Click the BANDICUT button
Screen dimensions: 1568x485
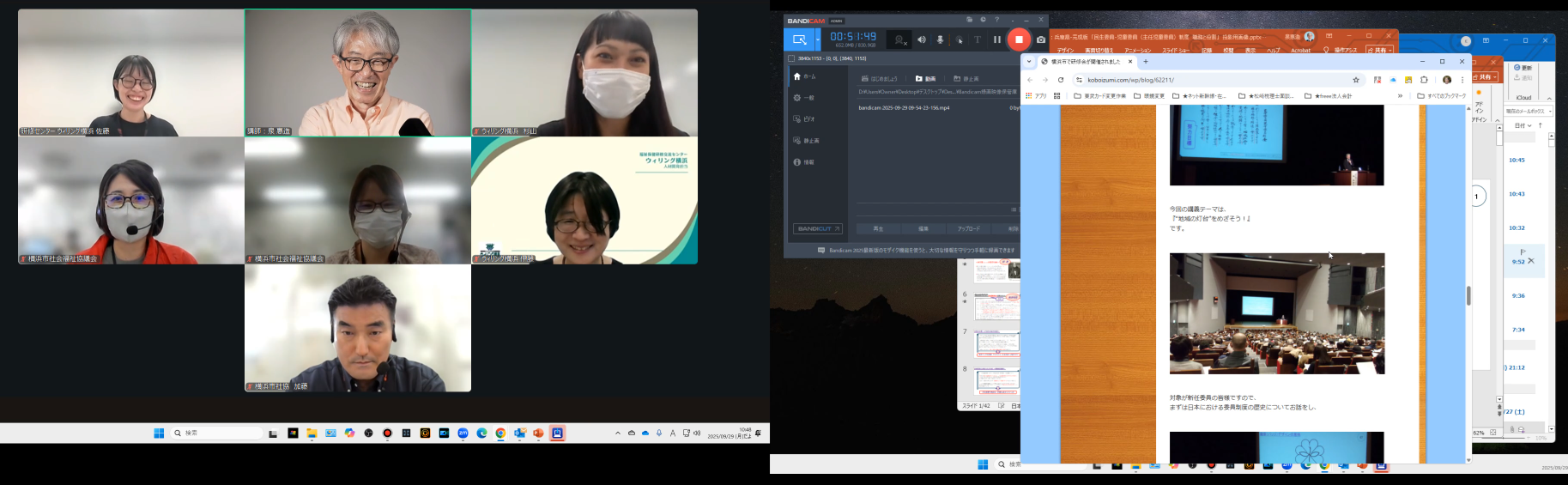[817, 229]
